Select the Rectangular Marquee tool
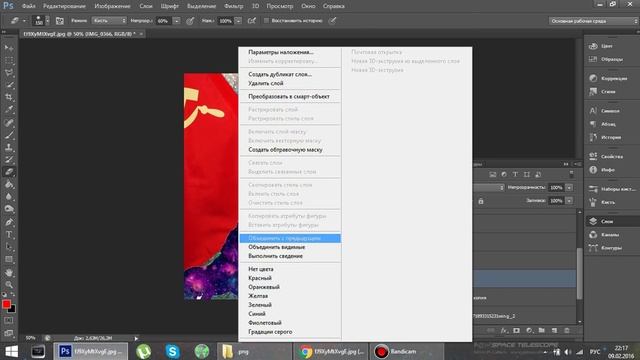The width and height of the screenshot is (640, 360). click(x=9, y=60)
